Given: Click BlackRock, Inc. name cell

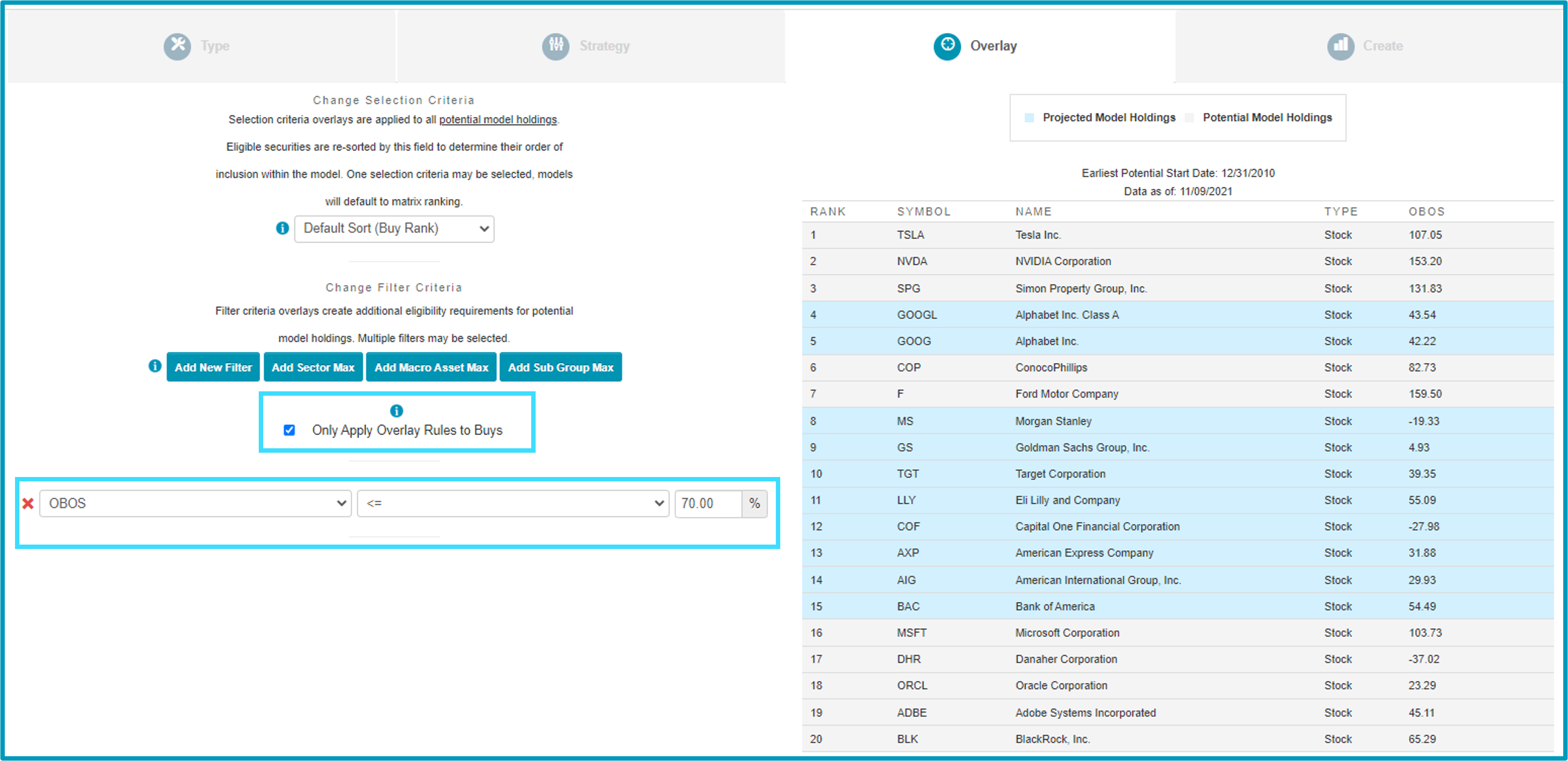Looking at the screenshot, I should pyautogui.click(x=1052, y=739).
